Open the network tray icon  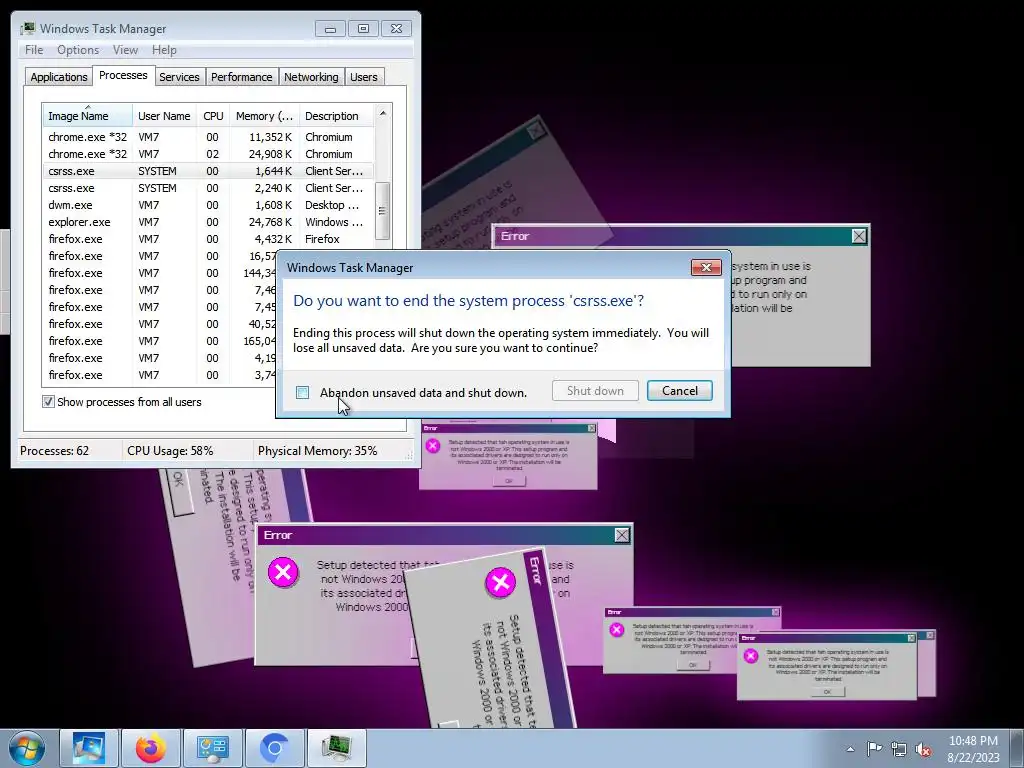899,749
